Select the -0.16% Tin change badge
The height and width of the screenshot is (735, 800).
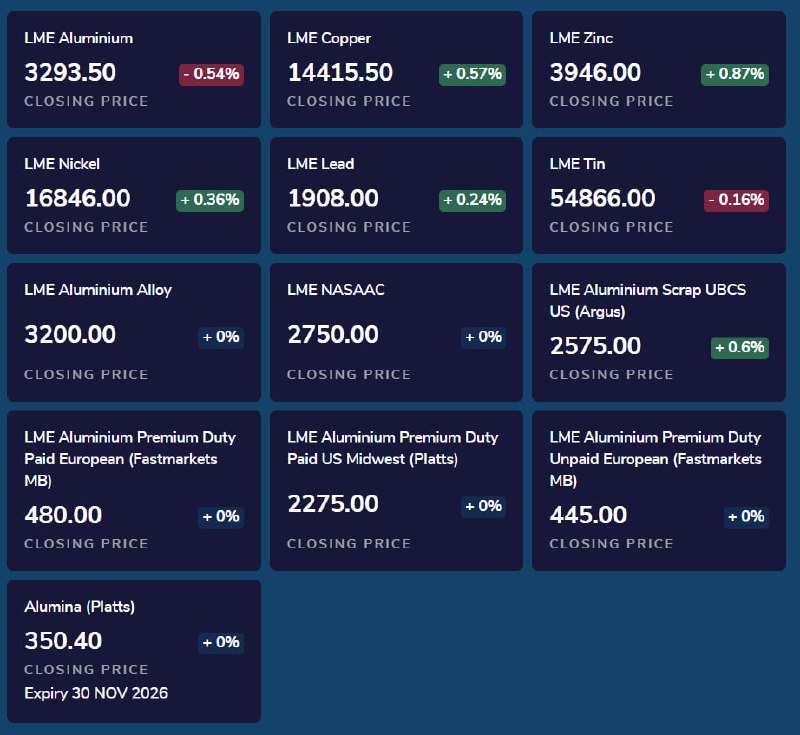click(x=736, y=200)
